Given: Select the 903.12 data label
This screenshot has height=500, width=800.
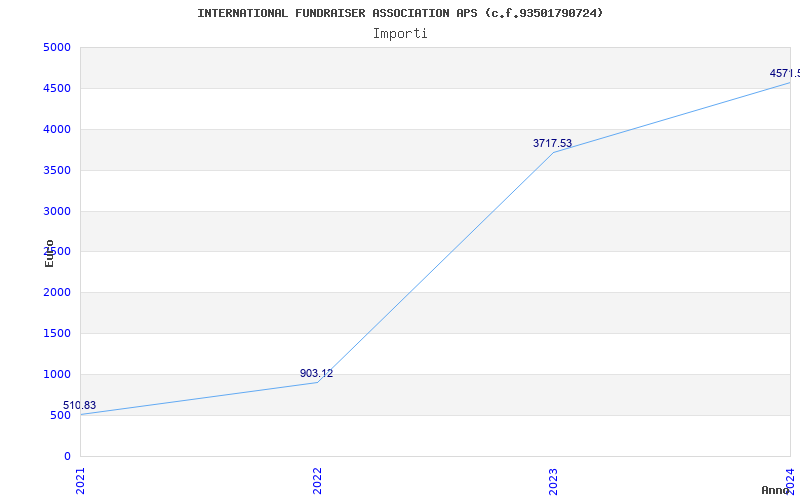Looking at the screenshot, I should (x=316, y=373).
